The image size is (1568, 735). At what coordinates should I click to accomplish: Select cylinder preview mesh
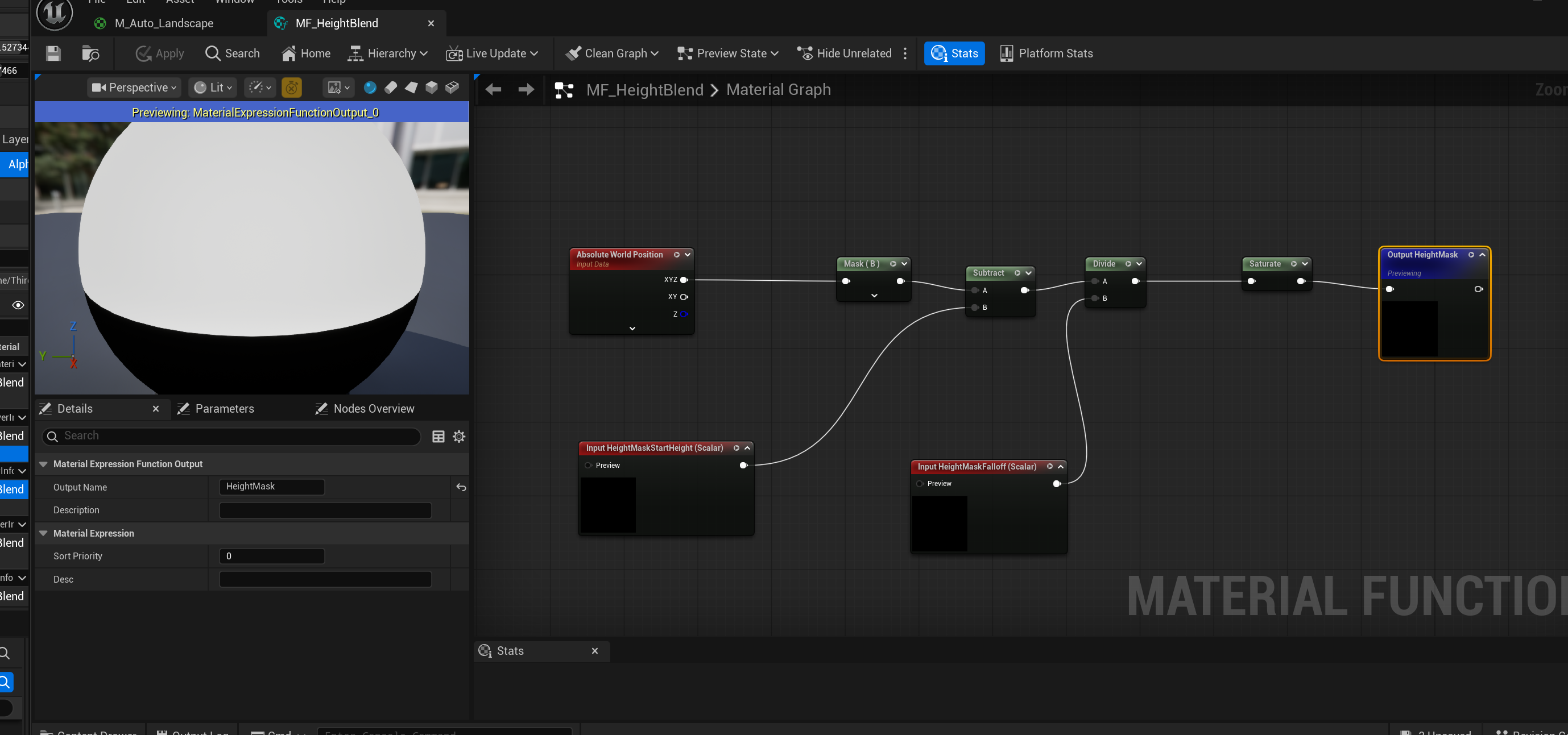(x=391, y=88)
